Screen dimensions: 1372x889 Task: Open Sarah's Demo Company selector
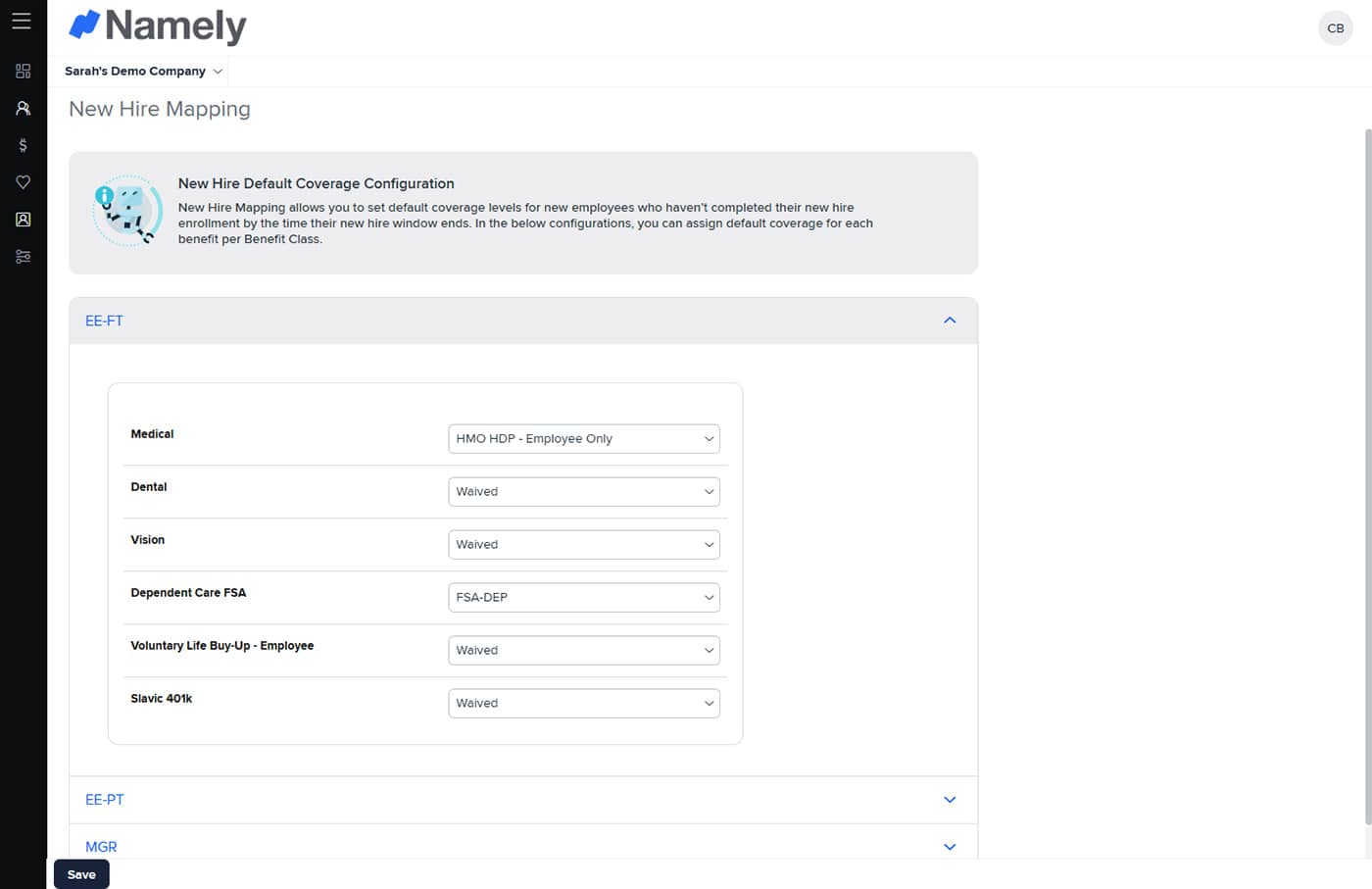click(x=143, y=72)
